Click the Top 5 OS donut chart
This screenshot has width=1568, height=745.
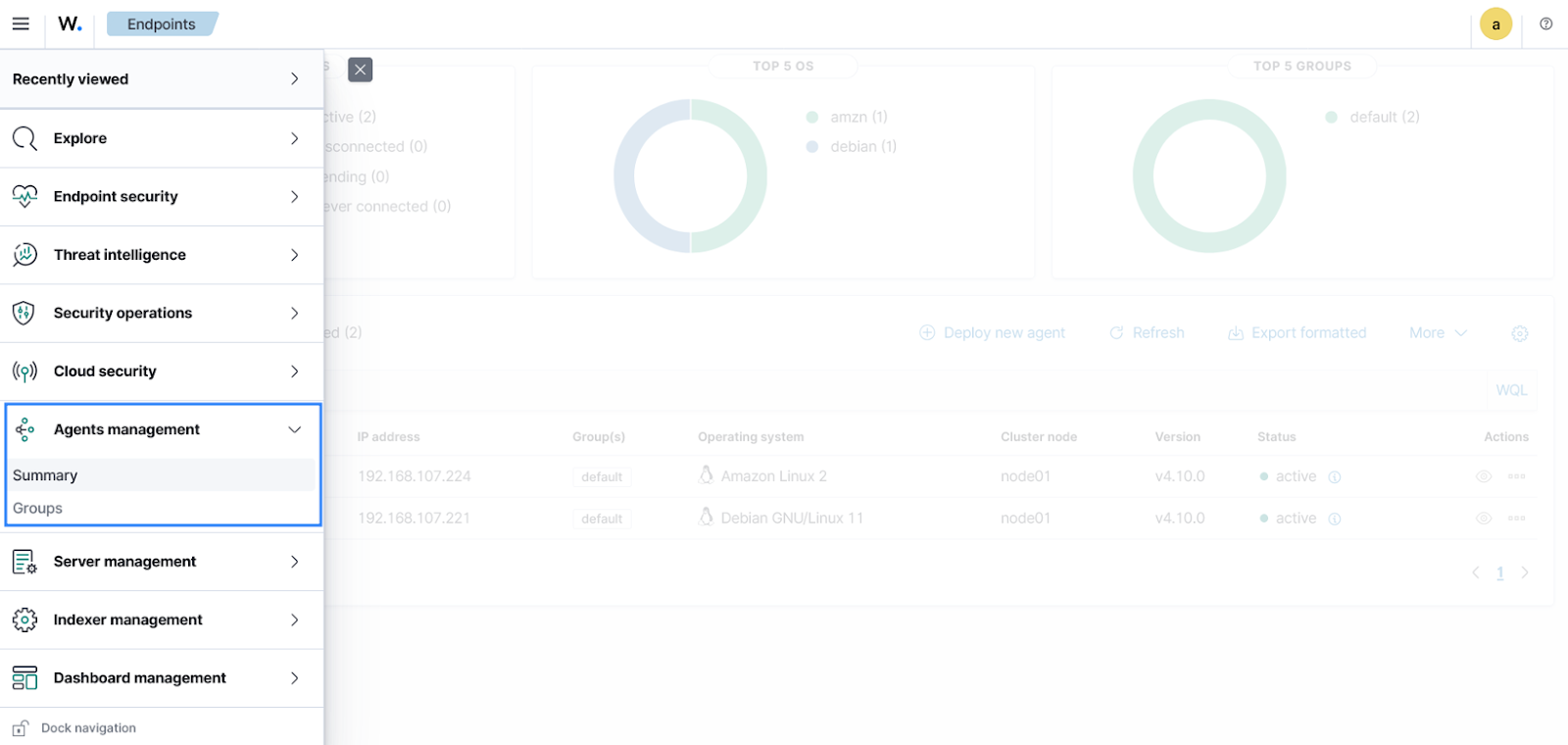690,175
